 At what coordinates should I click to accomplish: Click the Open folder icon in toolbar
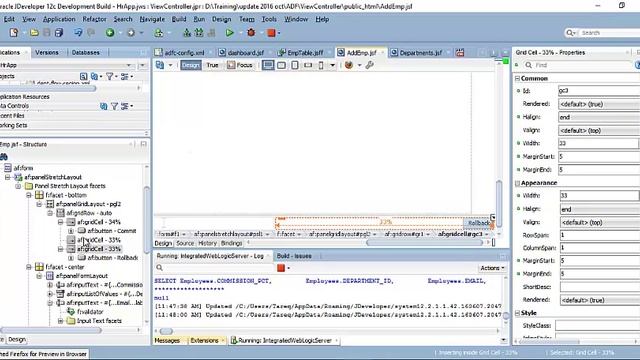(x=34, y=33)
